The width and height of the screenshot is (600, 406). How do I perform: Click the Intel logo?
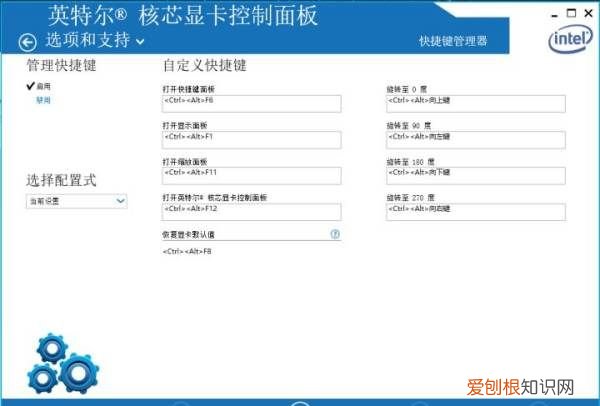(x=570, y=39)
